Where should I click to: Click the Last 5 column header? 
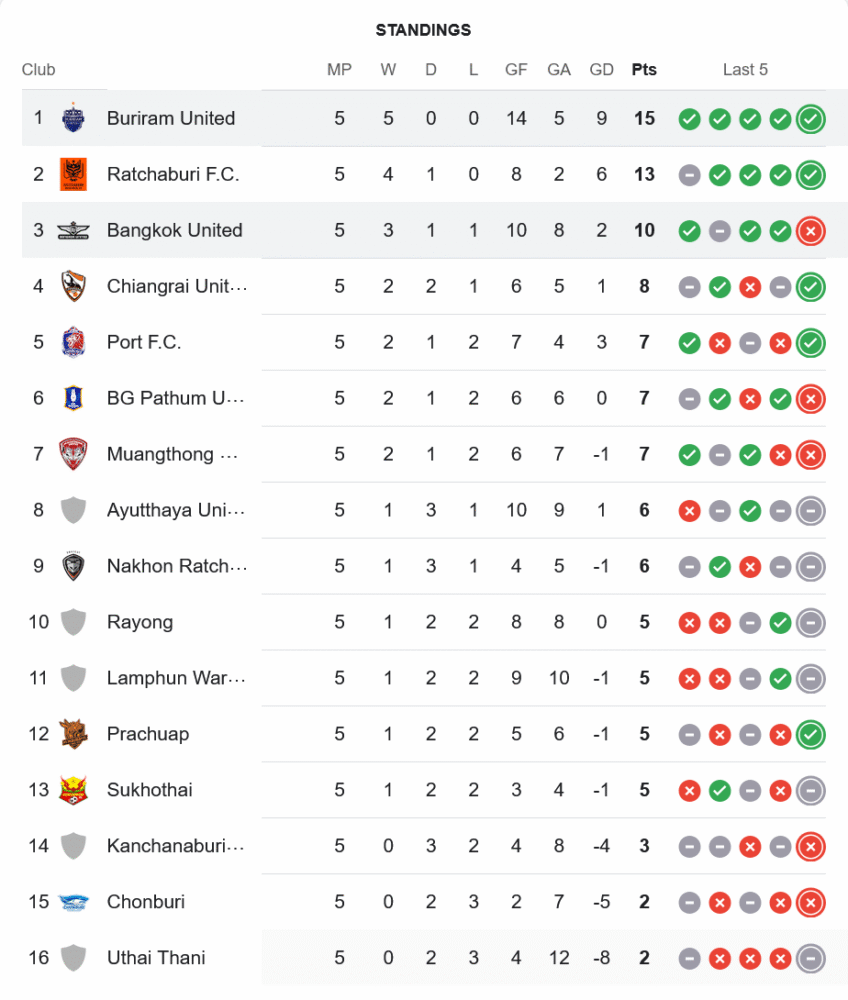(x=745, y=70)
